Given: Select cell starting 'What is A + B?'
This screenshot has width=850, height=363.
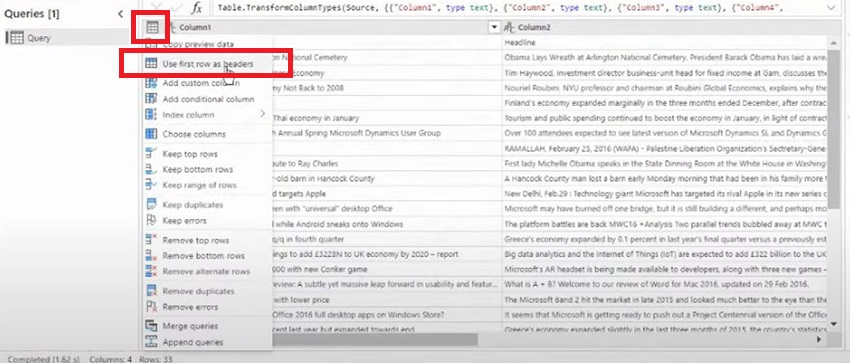Looking at the screenshot, I should point(664,284).
